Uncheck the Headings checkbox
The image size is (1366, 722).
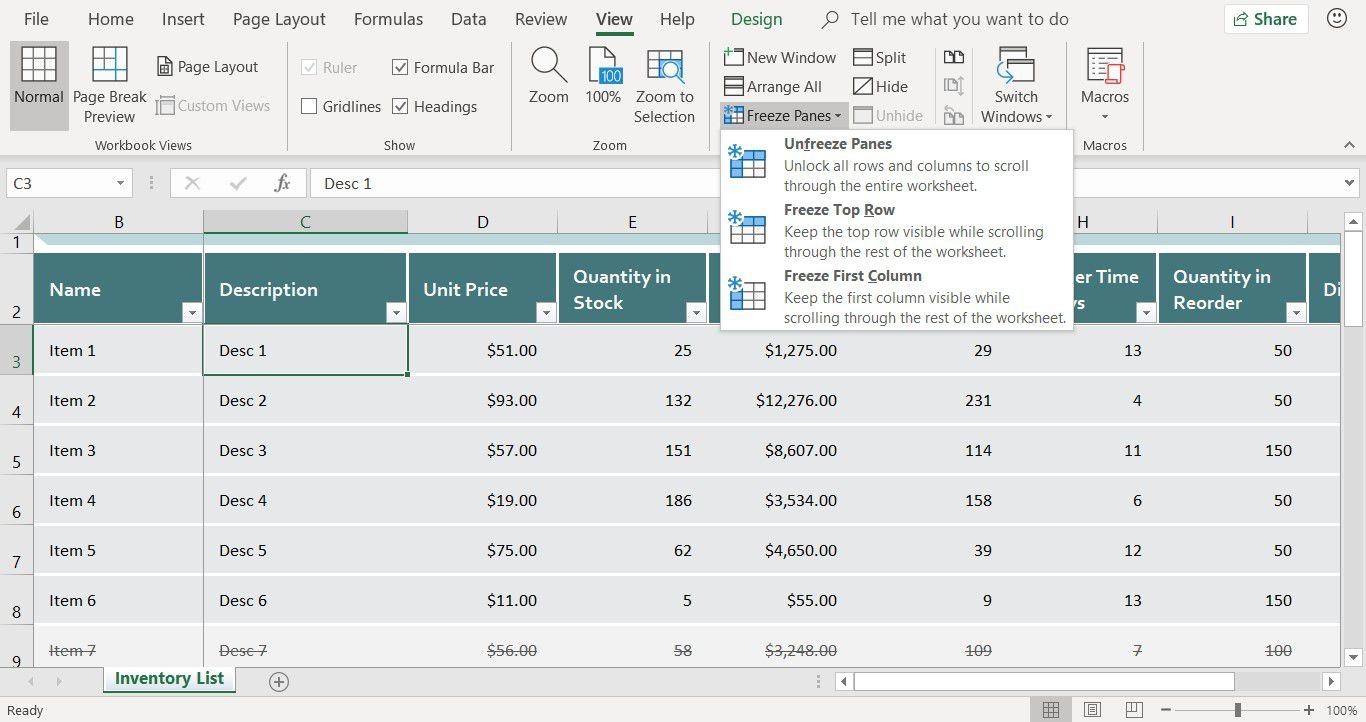click(x=401, y=107)
